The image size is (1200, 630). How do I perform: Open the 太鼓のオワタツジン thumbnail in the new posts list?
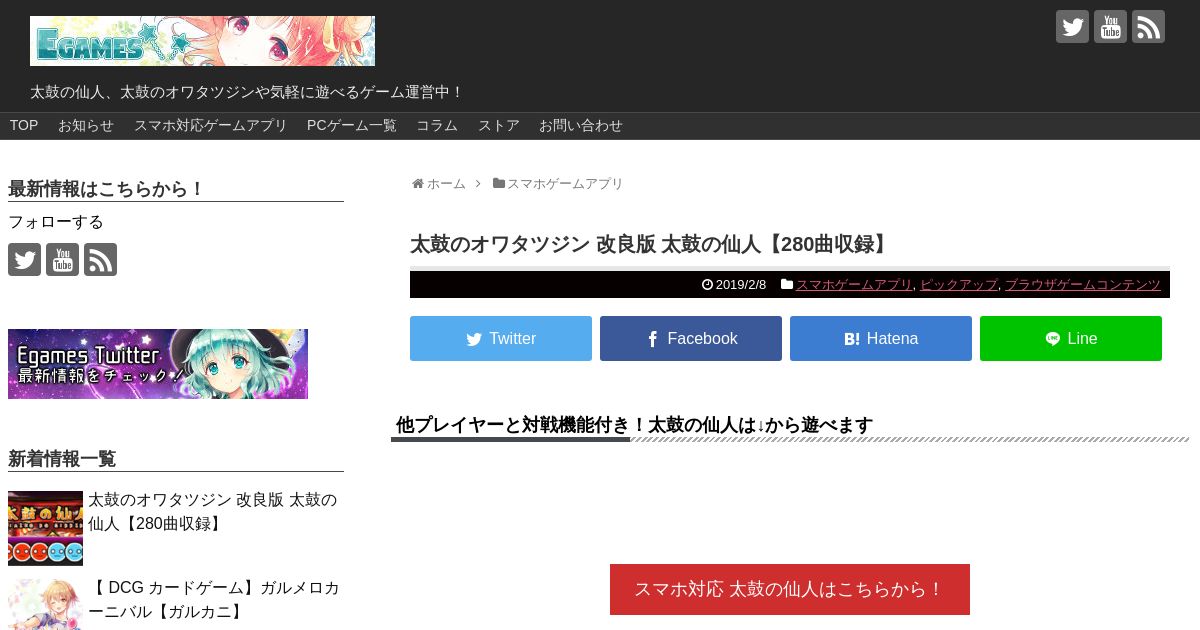[45, 528]
